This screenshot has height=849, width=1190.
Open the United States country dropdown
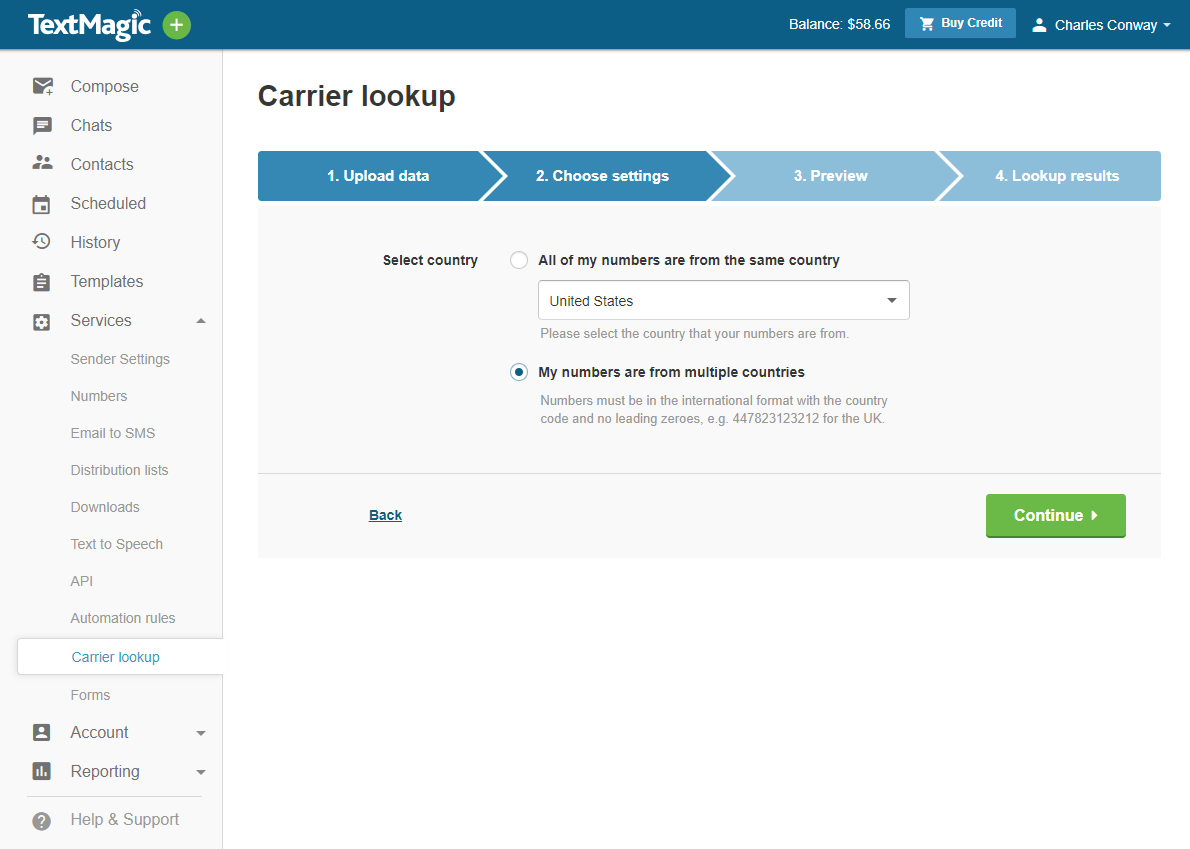pyautogui.click(x=723, y=300)
